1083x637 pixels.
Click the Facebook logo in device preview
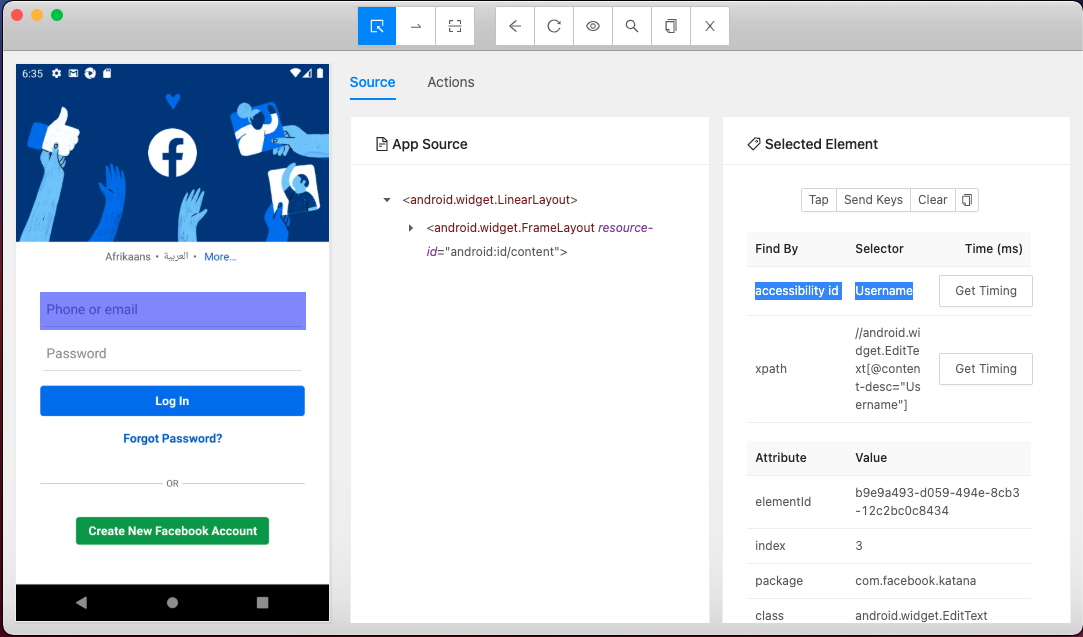(173, 153)
